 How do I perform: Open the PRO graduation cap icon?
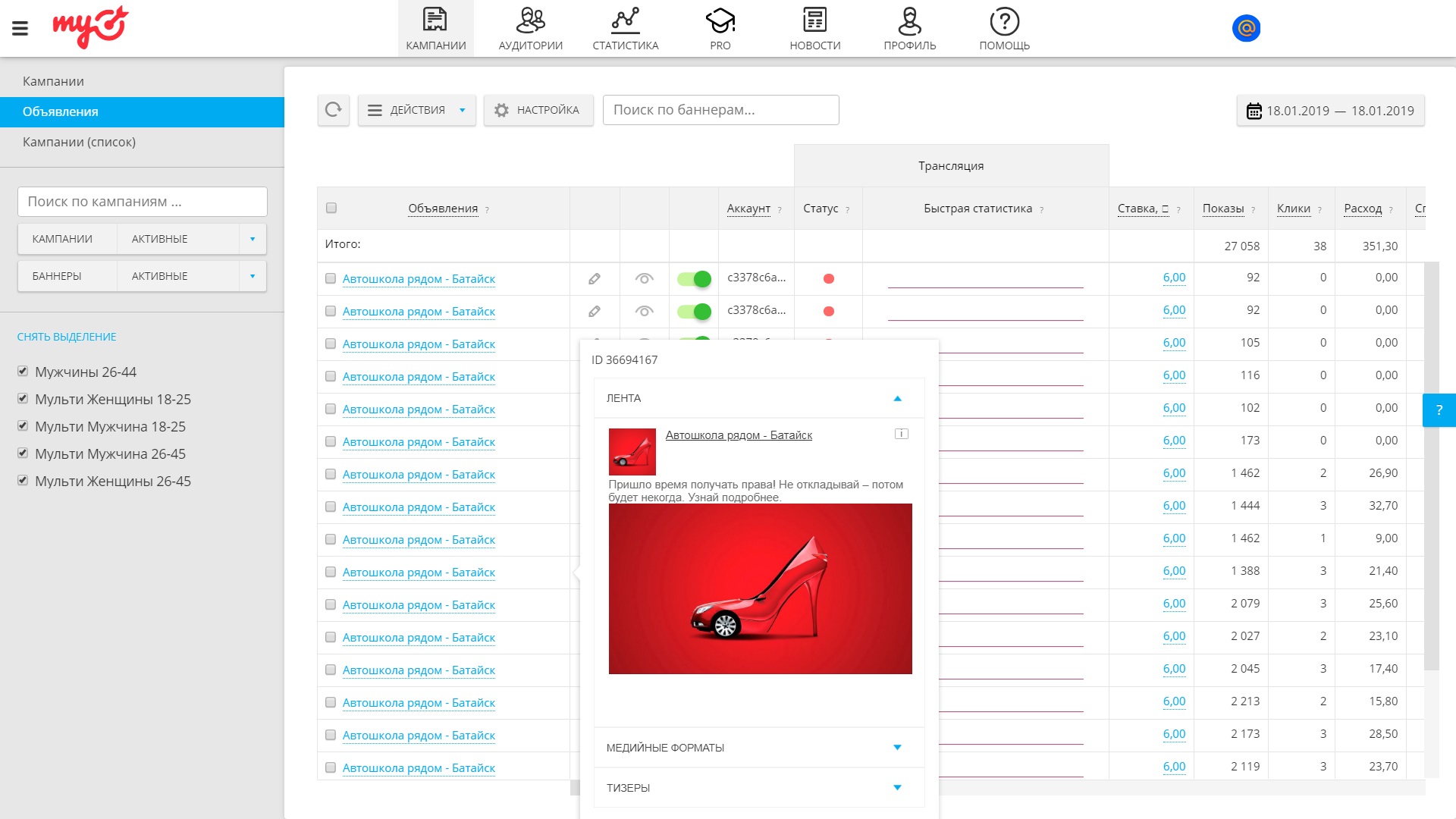[x=720, y=21]
